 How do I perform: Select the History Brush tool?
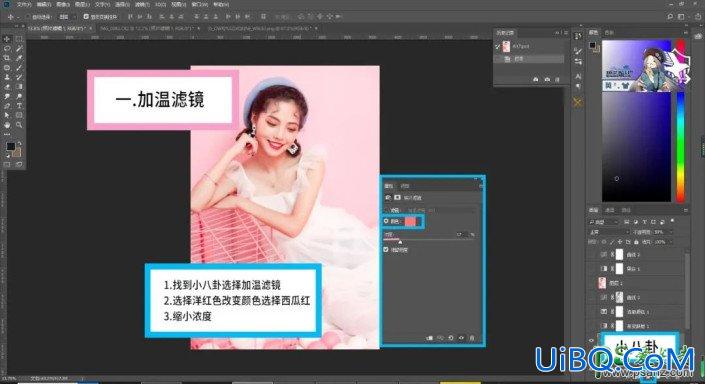click(19, 77)
